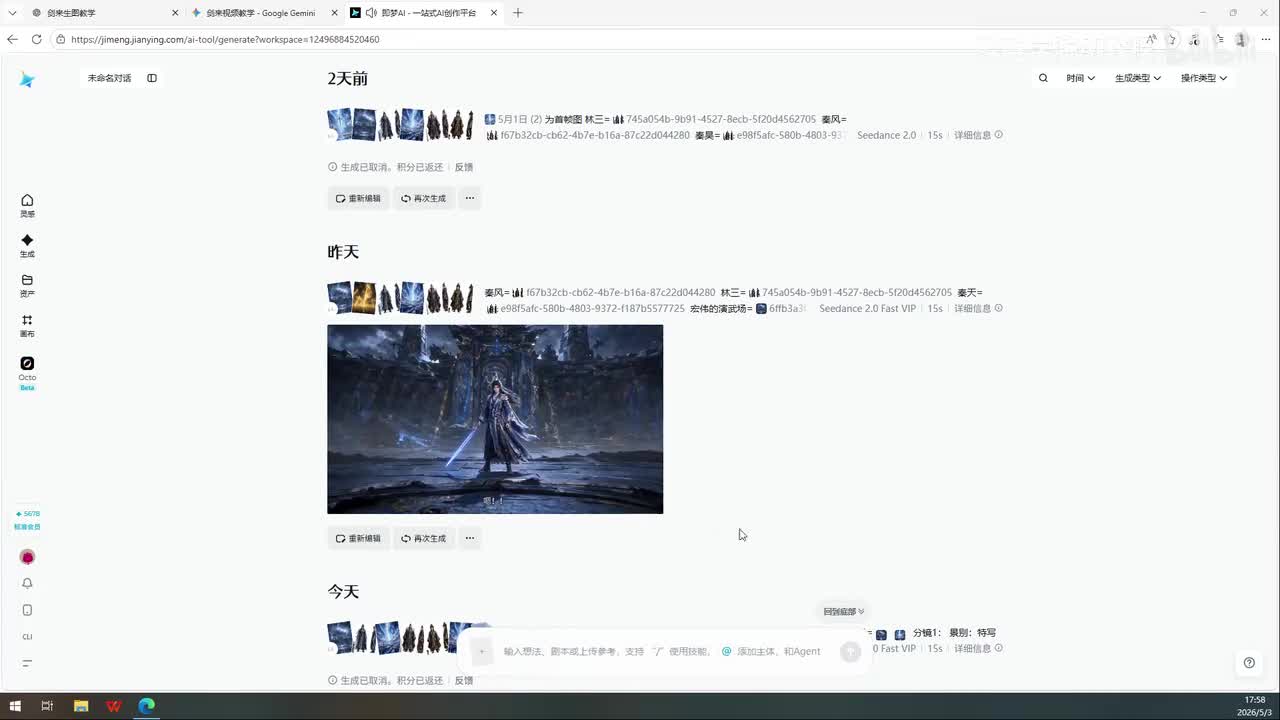
Task: Click the Edge browser taskbar icon
Action: click(x=147, y=706)
